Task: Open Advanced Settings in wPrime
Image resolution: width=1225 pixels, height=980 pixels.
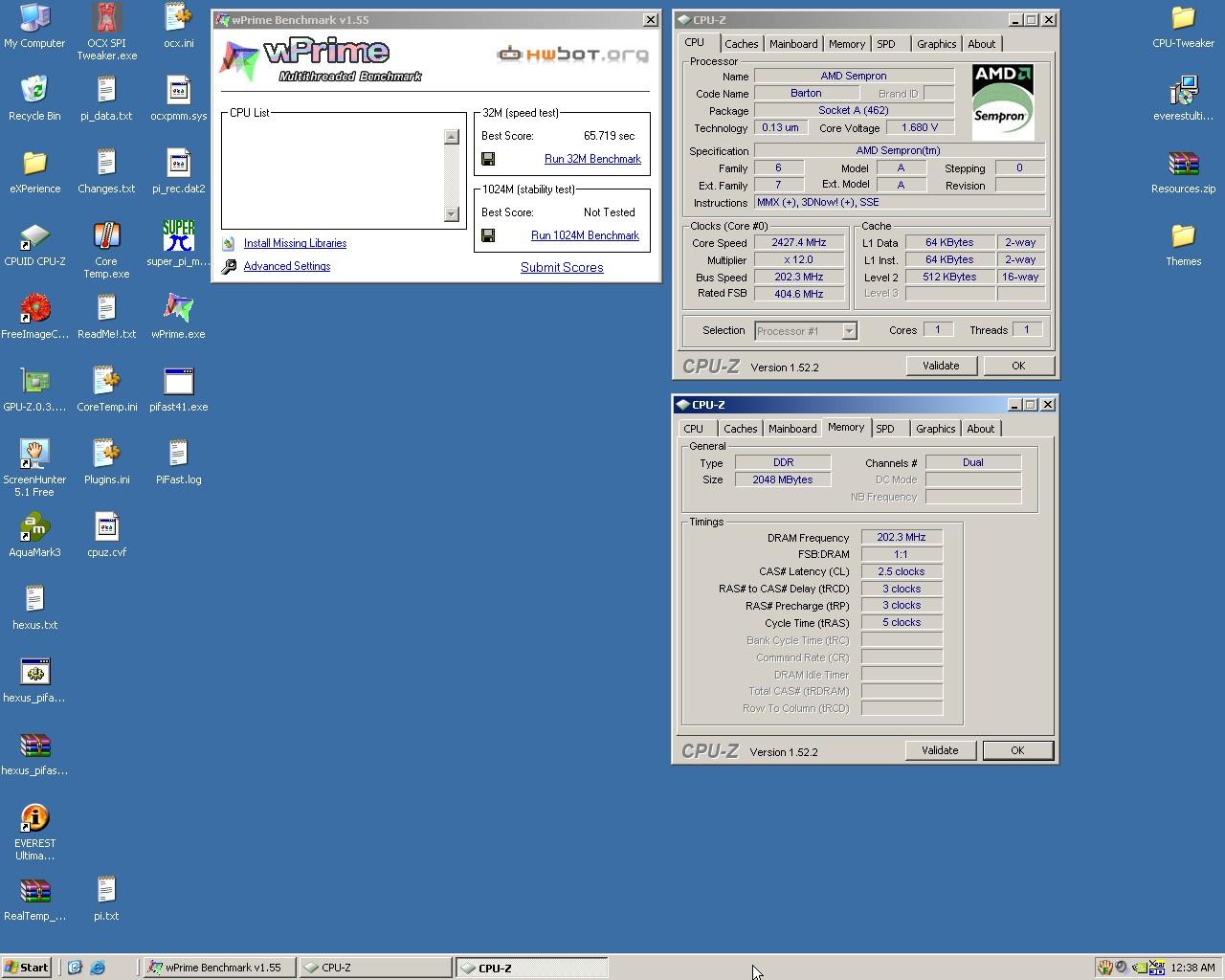Action: point(287,266)
